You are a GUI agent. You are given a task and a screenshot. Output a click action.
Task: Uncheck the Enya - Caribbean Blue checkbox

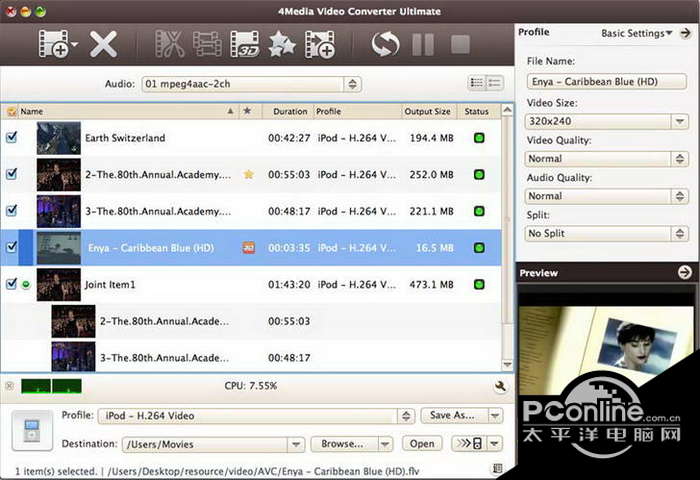coord(12,247)
